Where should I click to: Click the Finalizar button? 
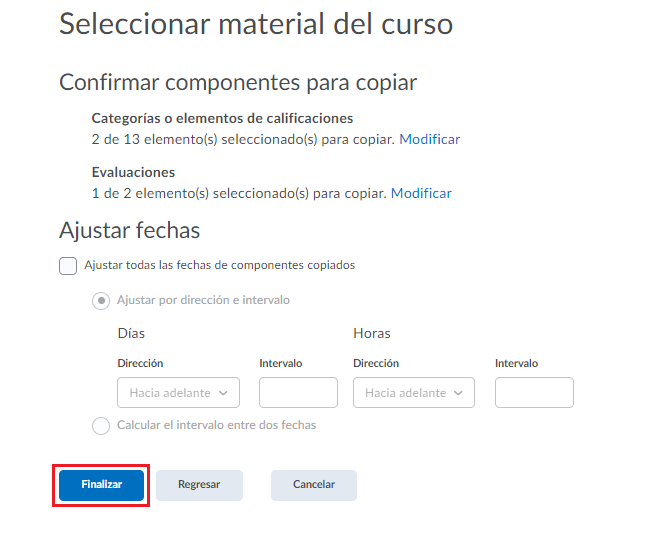pyautogui.click(x=101, y=485)
